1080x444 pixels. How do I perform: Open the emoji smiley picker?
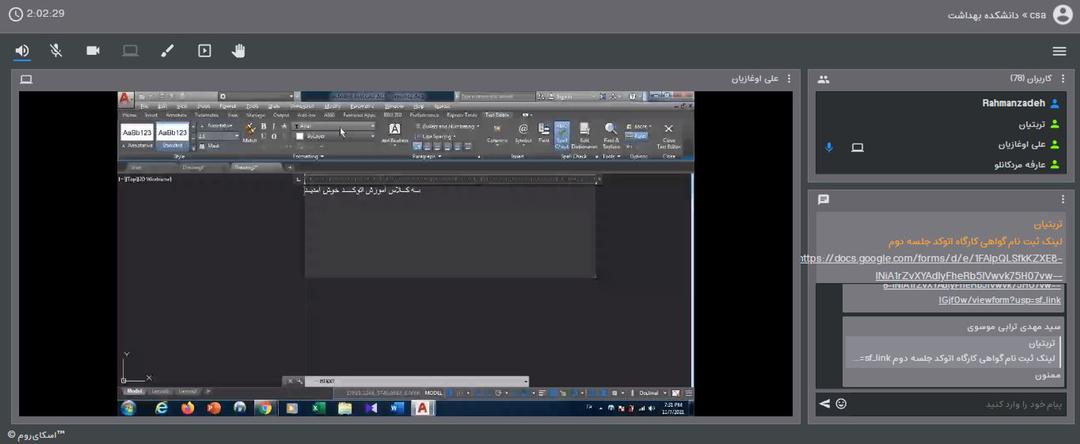point(841,403)
